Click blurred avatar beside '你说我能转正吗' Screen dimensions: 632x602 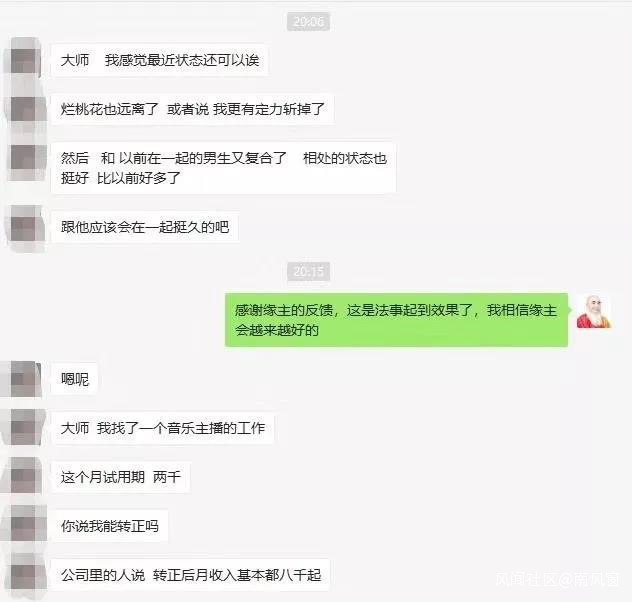tap(23, 525)
